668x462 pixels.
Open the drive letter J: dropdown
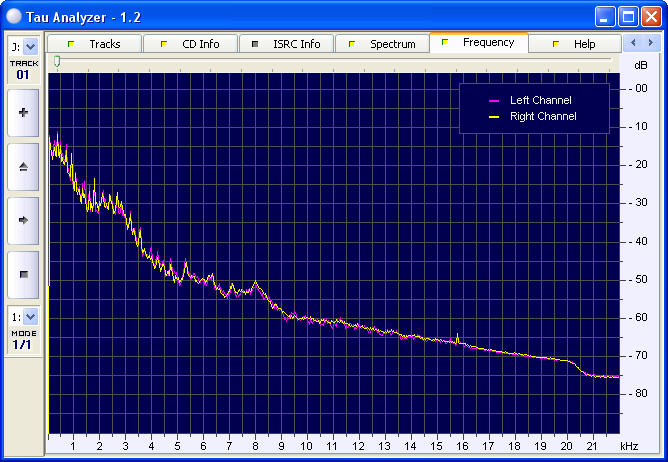[30, 46]
